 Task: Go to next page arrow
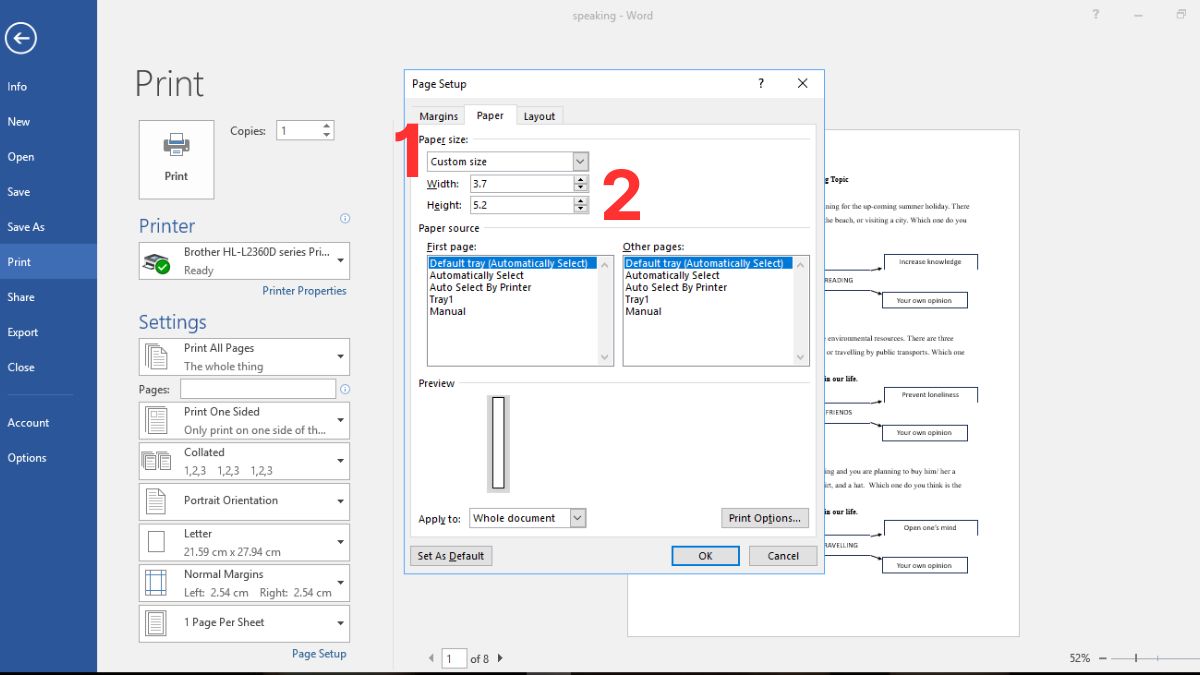coord(500,658)
